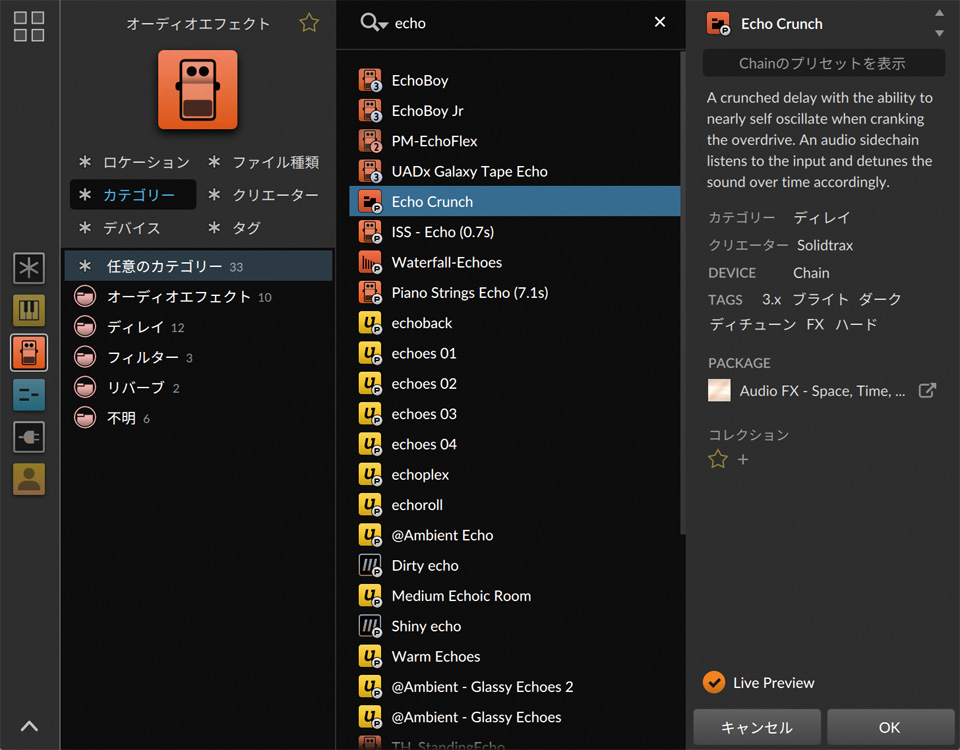The width and height of the screenshot is (960, 750).
Task: Click PM-EchoFlex plugin icon
Action: 370,141
